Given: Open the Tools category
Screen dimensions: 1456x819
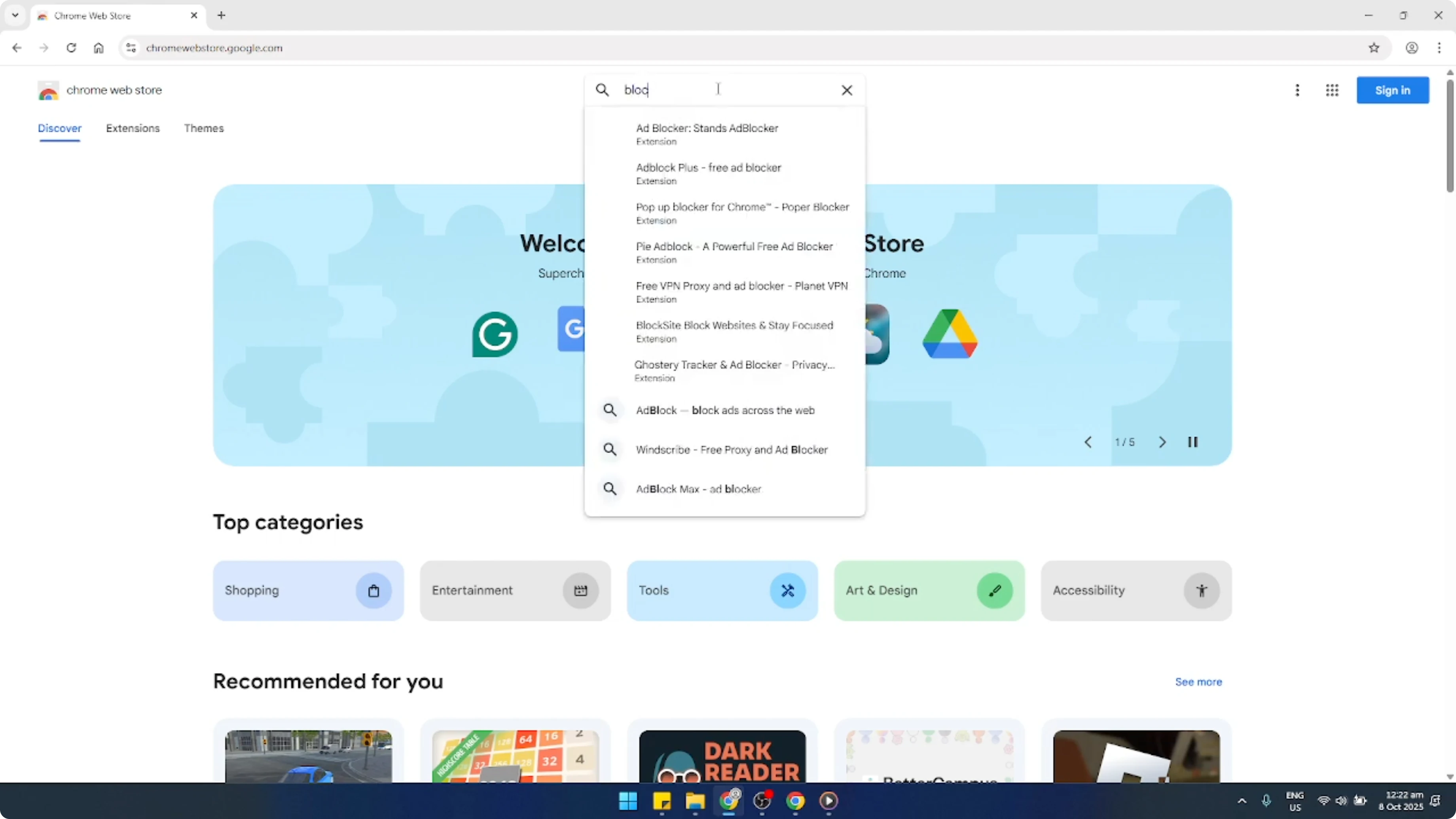Looking at the screenshot, I should (x=722, y=591).
